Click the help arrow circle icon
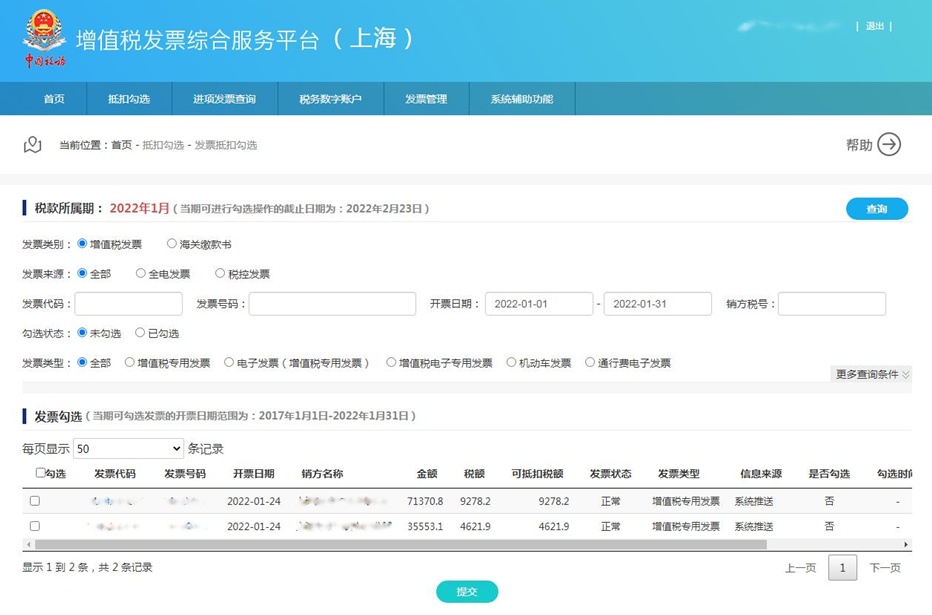The width and height of the screenshot is (932, 615). coord(889,145)
